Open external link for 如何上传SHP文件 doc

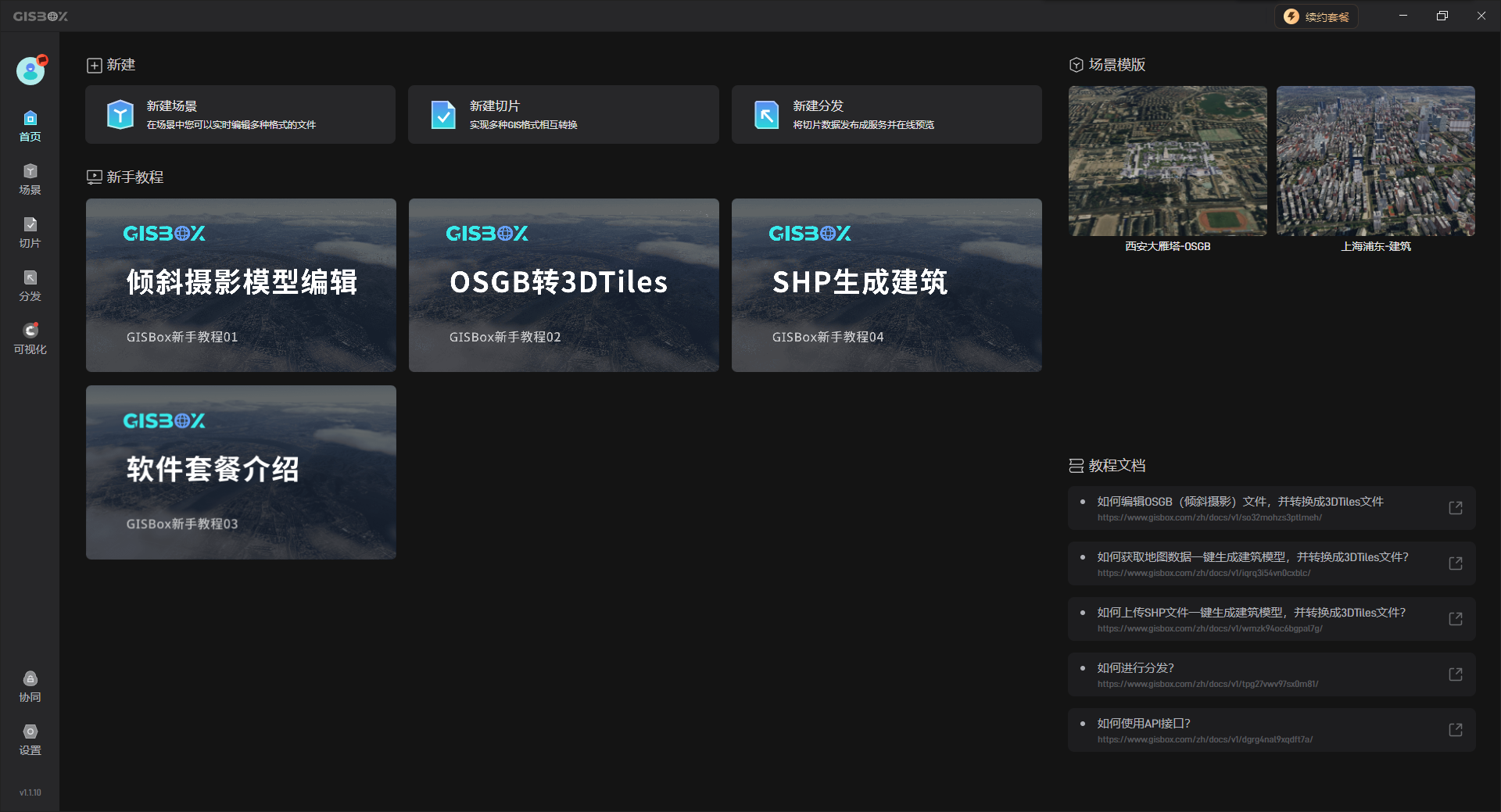pos(1456,619)
